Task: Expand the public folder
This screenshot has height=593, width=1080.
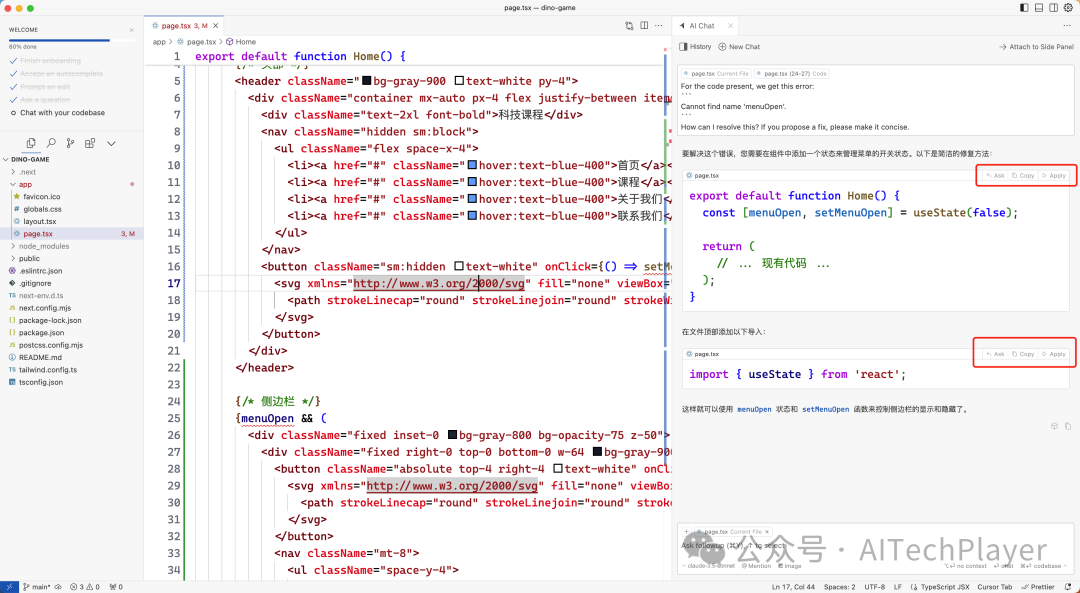Action: coord(29,258)
